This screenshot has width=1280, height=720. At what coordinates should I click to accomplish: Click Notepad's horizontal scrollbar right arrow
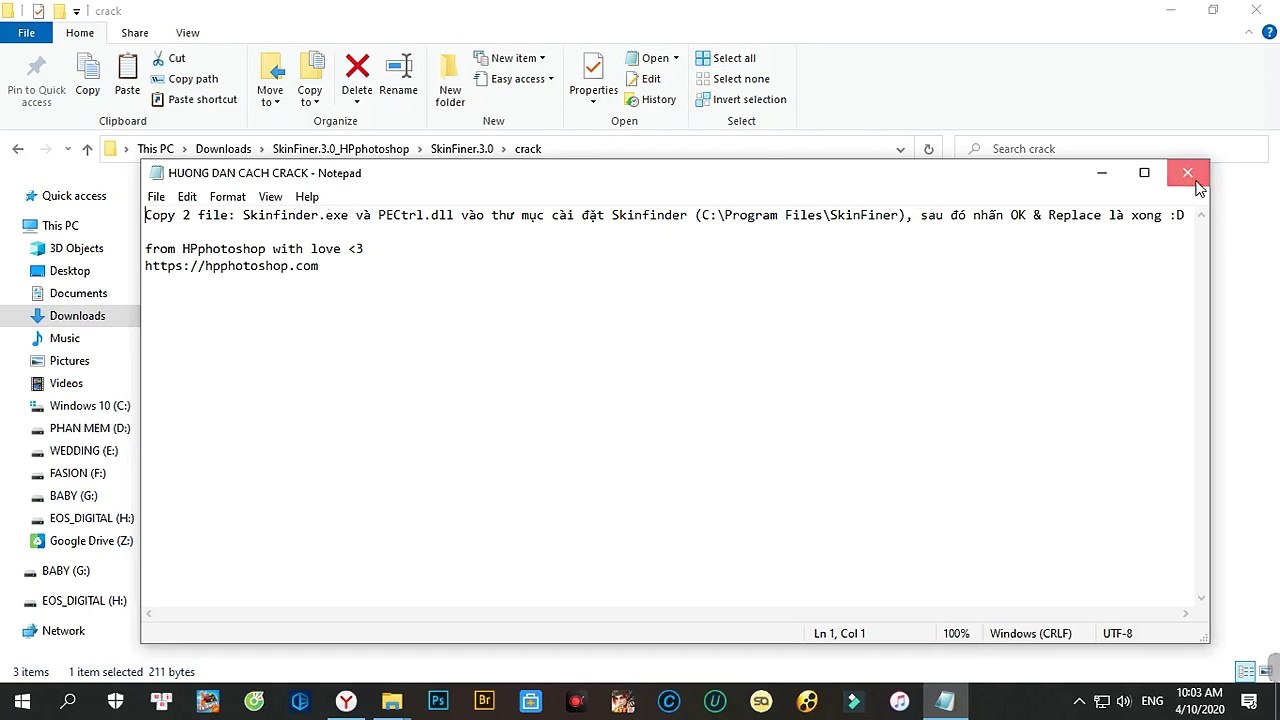coord(1186,613)
